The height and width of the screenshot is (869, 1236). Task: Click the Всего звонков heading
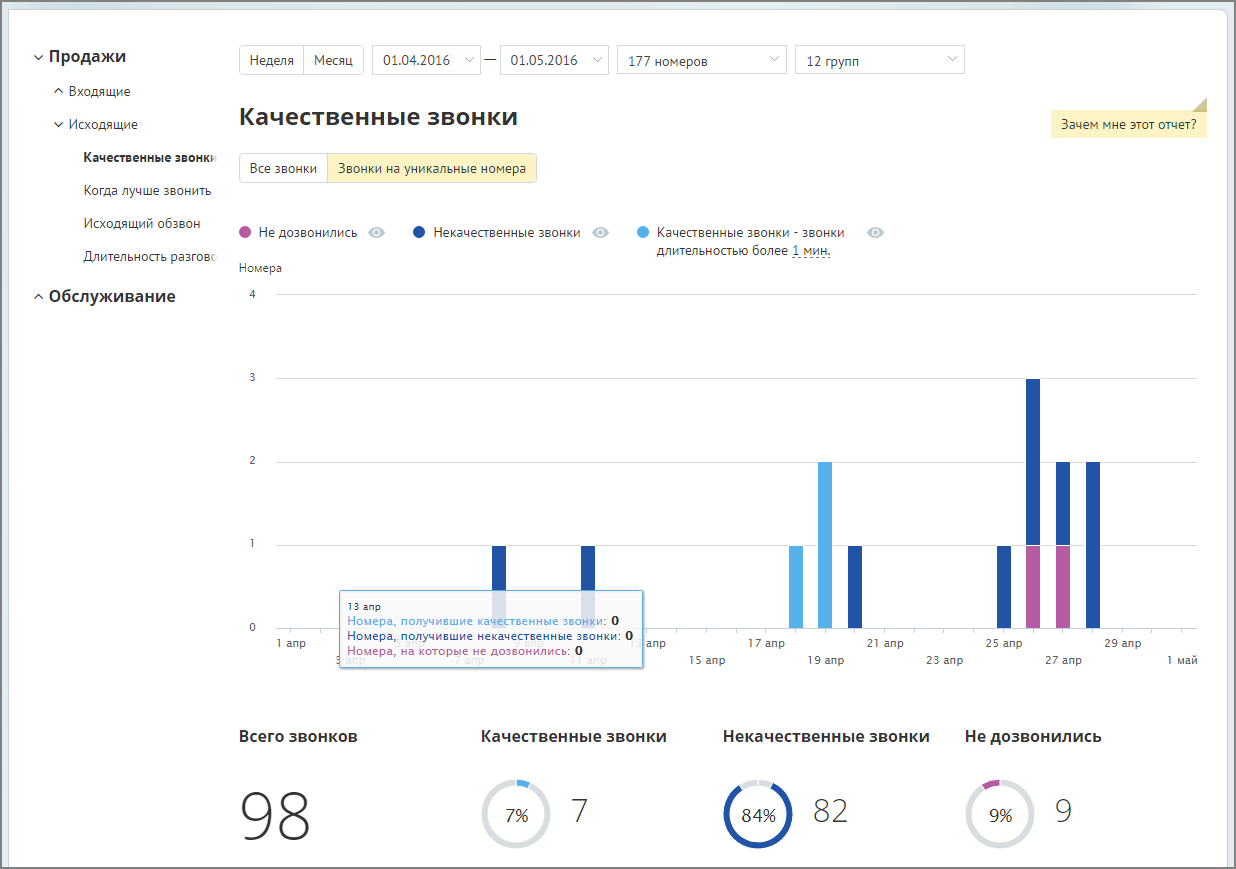298,736
